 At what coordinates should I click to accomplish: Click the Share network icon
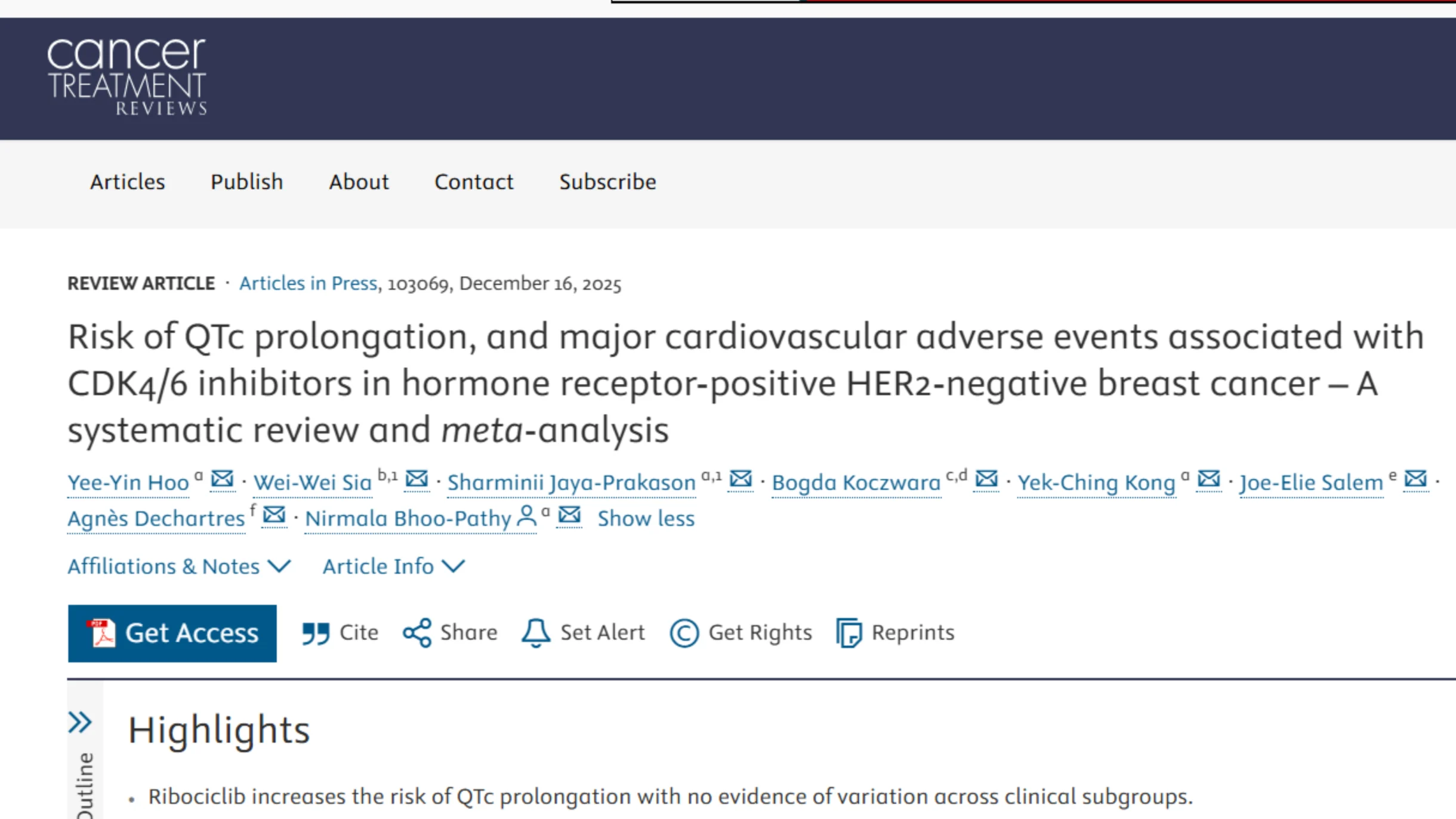pos(417,632)
